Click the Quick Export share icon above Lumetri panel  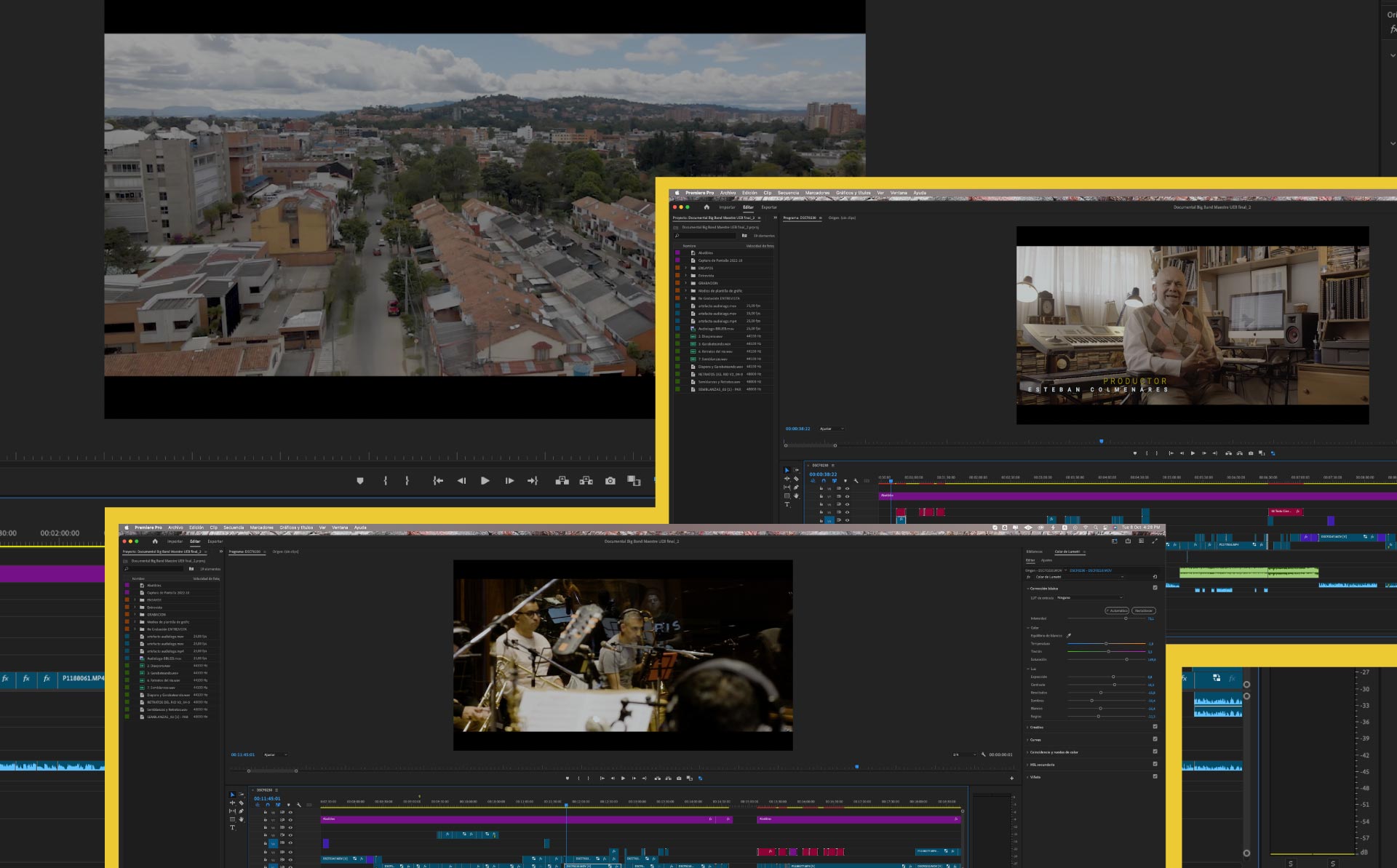[1128, 541]
